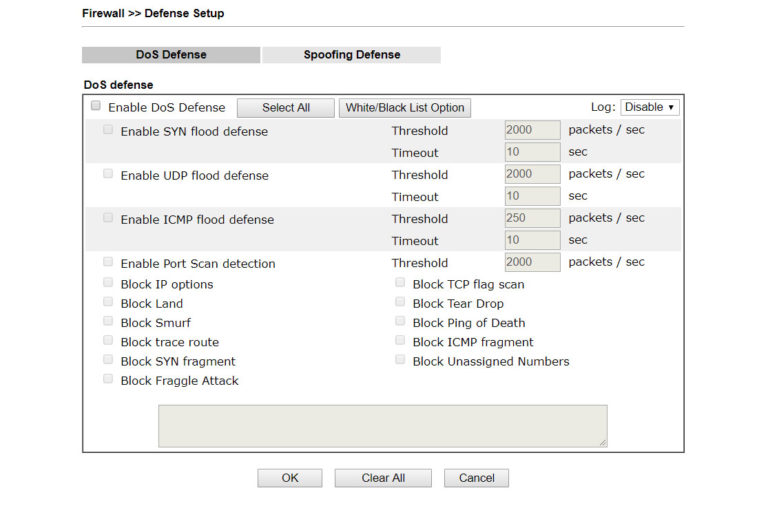Click the Select All button
The width and height of the screenshot is (768, 508).
point(286,108)
